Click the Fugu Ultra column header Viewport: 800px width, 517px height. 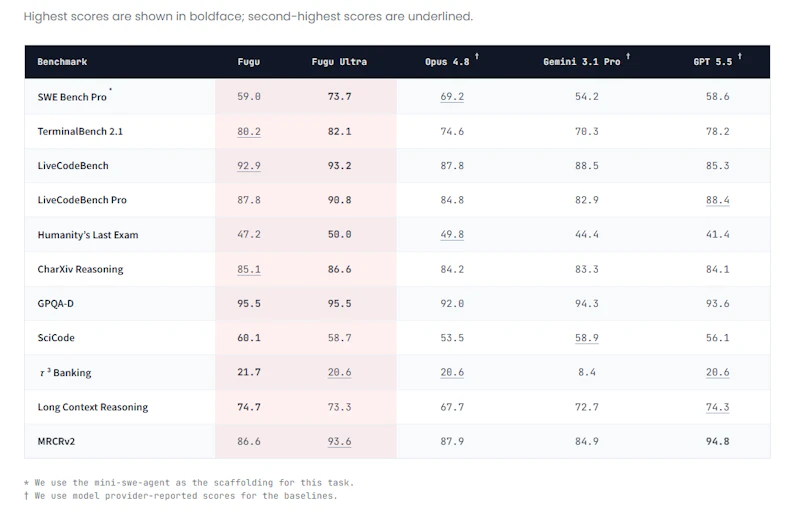click(339, 62)
